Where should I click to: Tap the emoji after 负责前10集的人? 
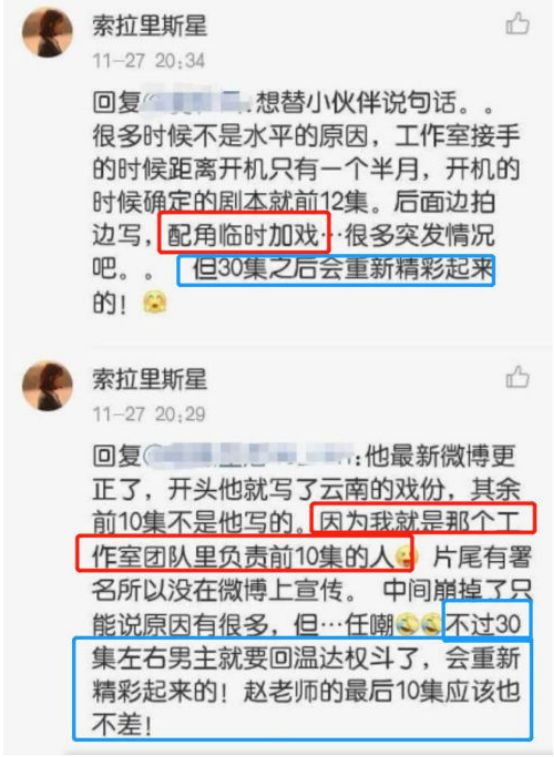pyautogui.click(x=406, y=557)
